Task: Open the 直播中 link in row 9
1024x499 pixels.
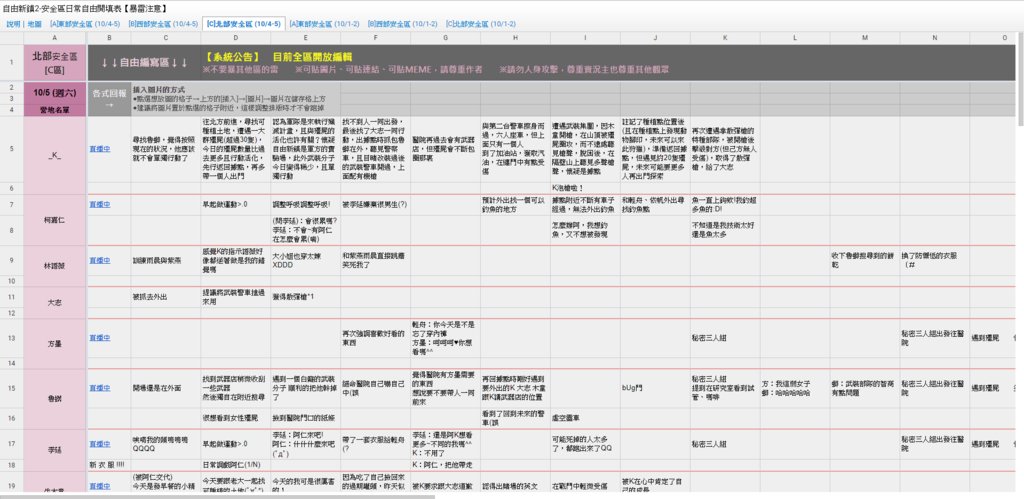Action: pos(100,260)
